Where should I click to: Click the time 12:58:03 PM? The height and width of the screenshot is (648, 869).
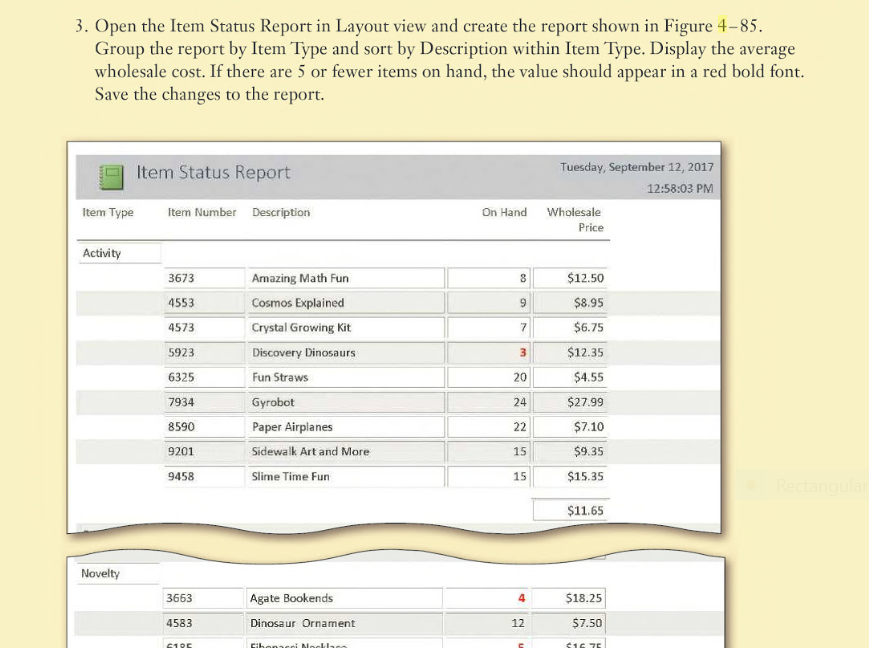680,188
